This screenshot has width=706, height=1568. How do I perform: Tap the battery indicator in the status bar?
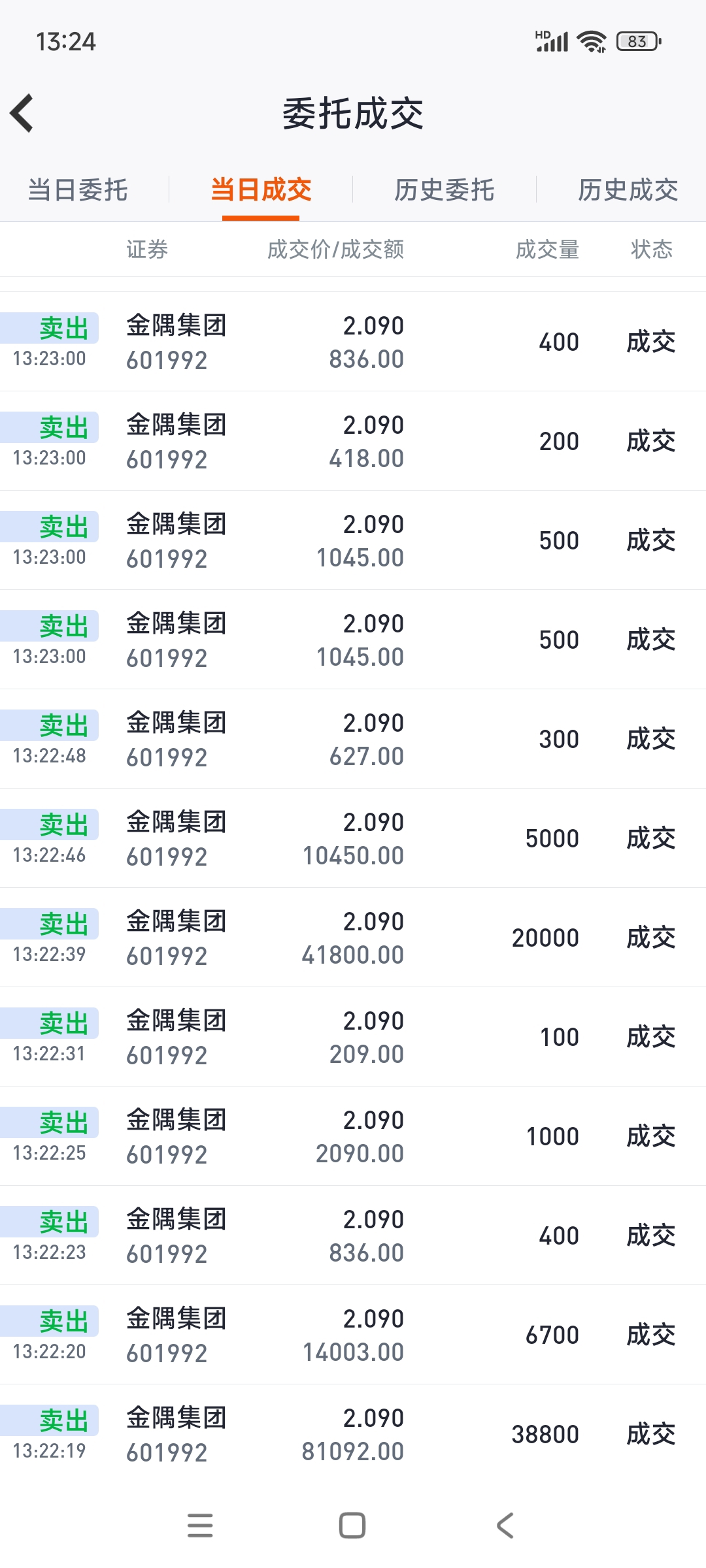click(x=638, y=42)
